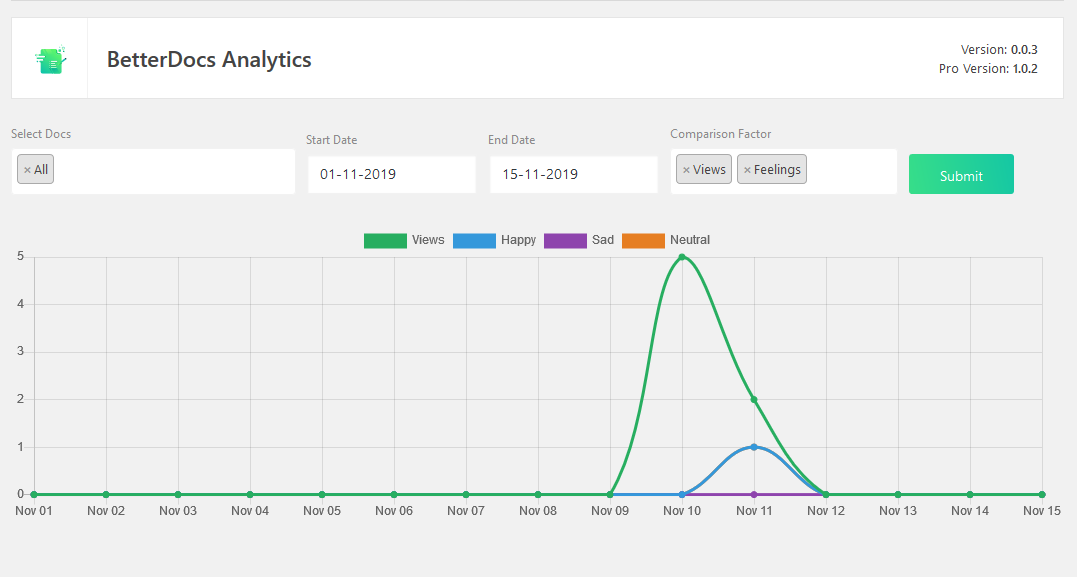The image size is (1077, 577).
Task: Click the Sad data point on Nov 11
Action: pyautogui.click(x=754, y=494)
